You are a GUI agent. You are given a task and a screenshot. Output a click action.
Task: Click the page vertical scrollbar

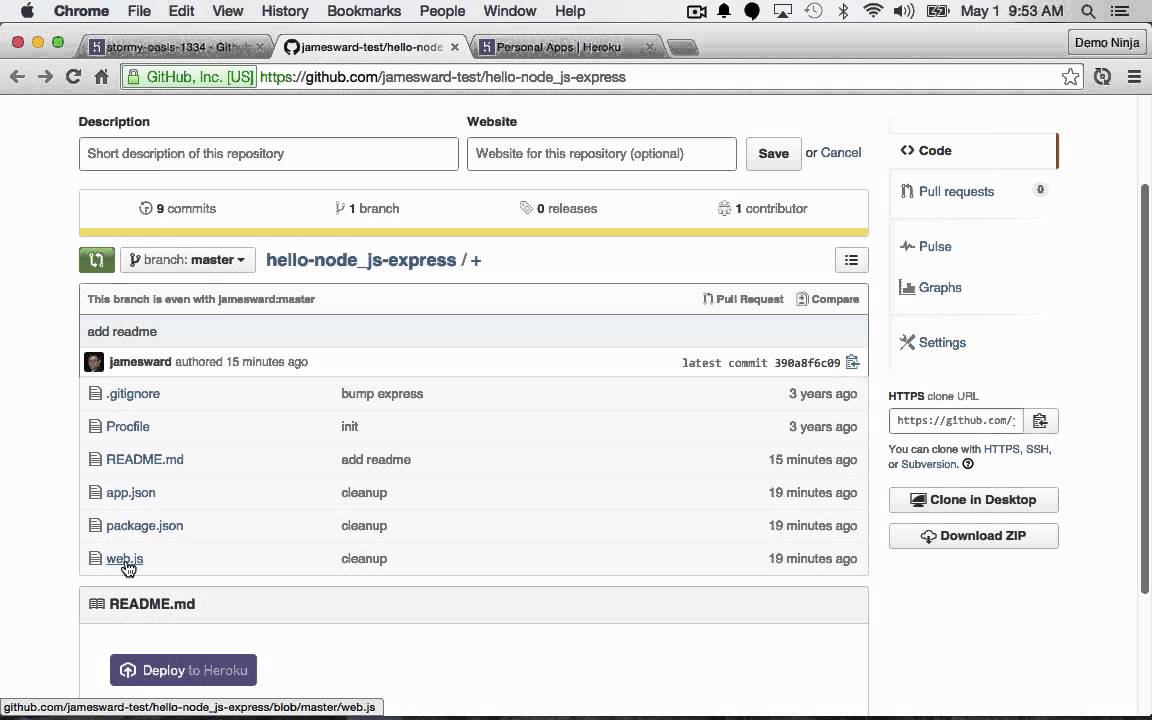(1144, 389)
